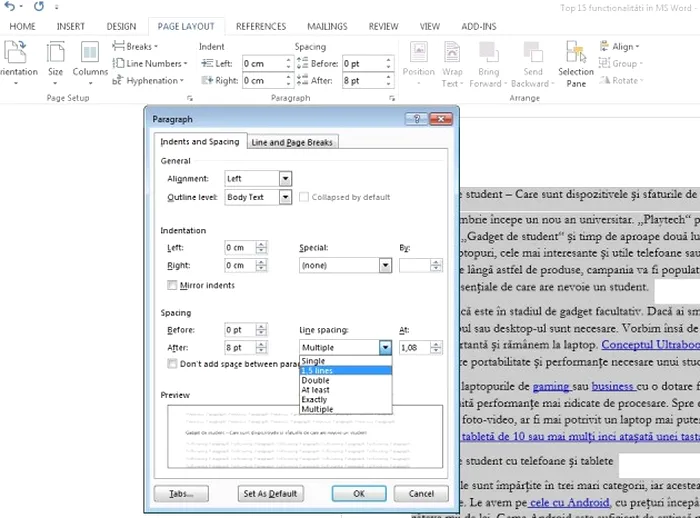Click the dialog Indentation Left field
The height and width of the screenshot is (518, 700).
[x=240, y=247]
